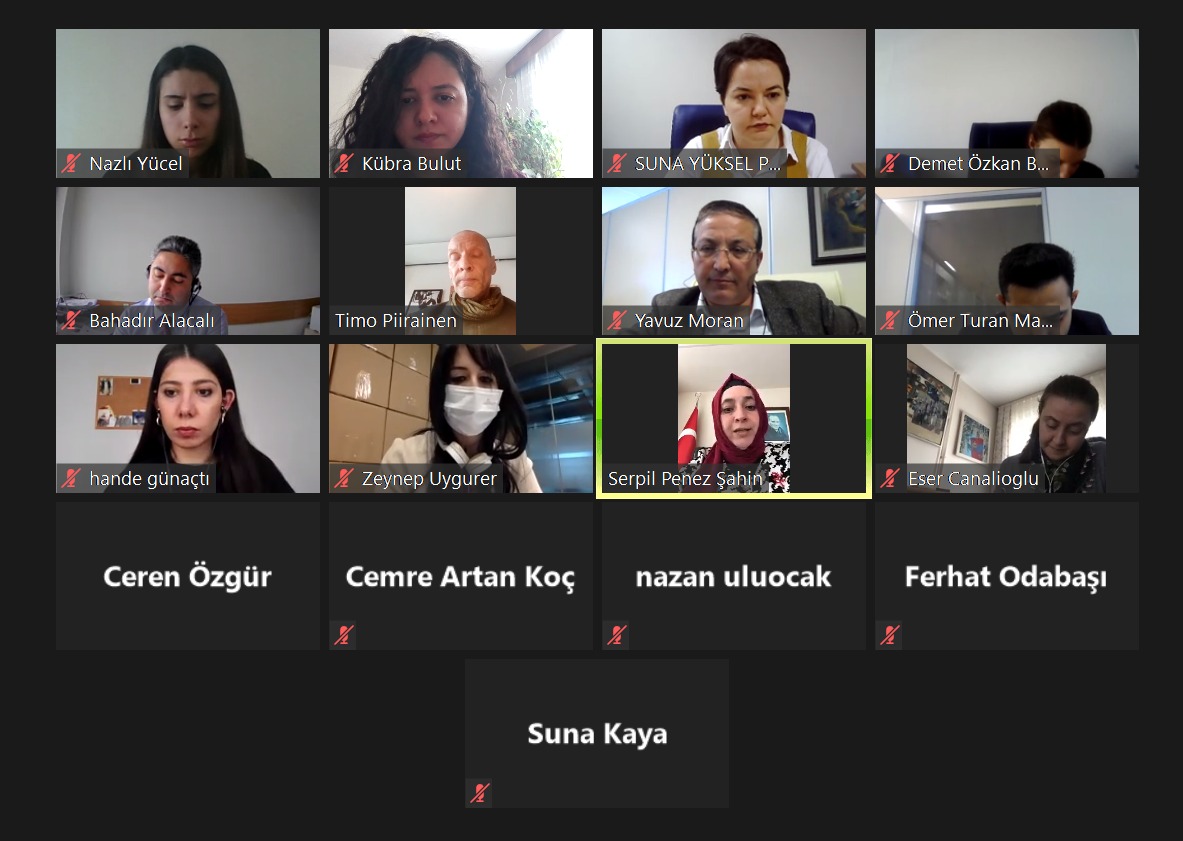The width and height of the screenshot is (1183, 841).
Task: Click muted microphone icon beside Nazlı Yücel
Action: 71,163
